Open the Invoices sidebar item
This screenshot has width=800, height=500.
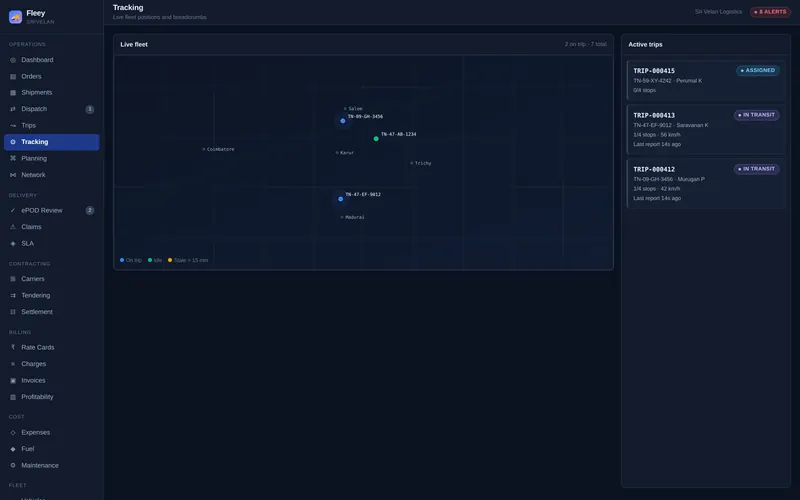point(52,381)
